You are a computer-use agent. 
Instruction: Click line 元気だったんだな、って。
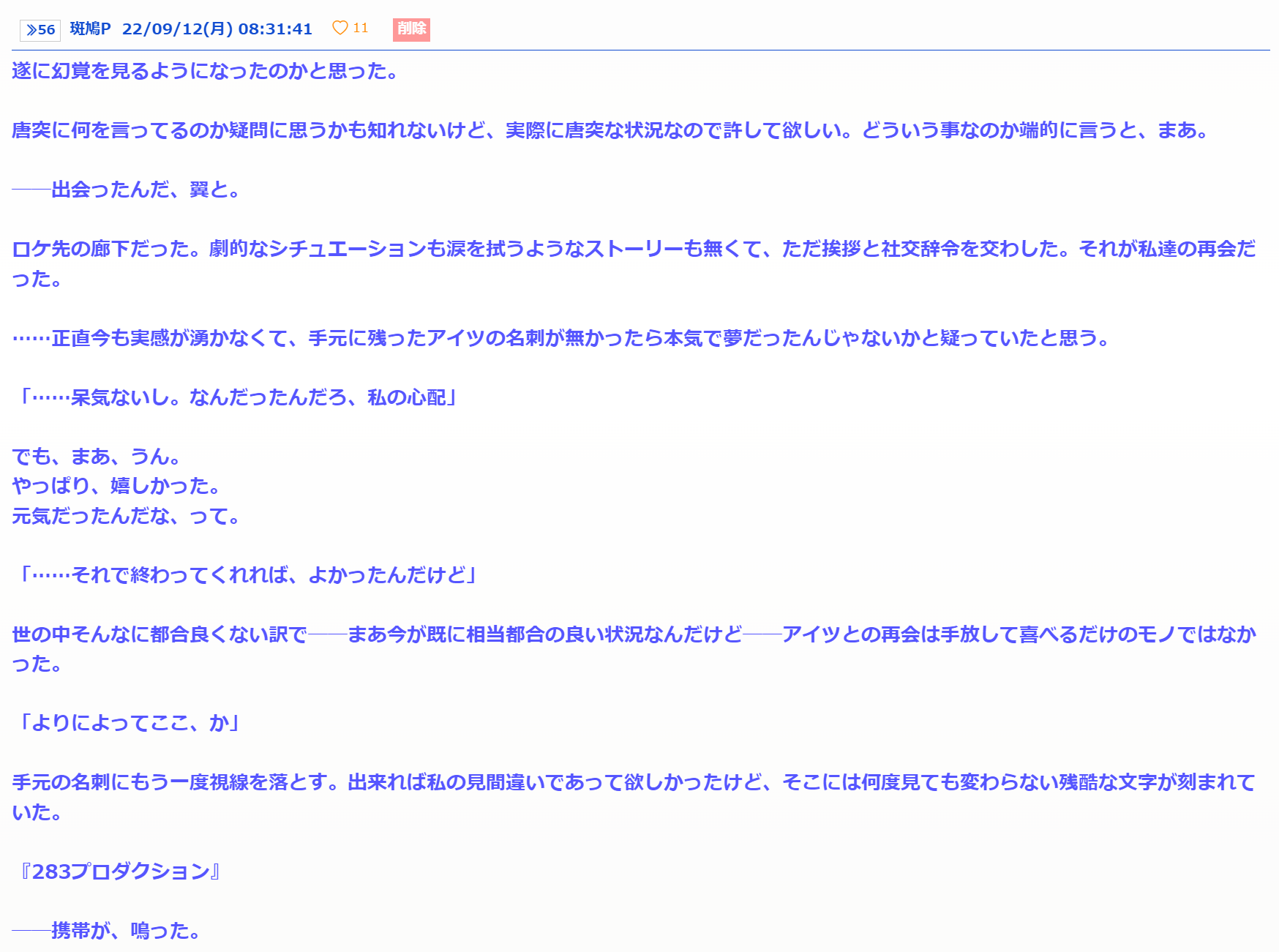tap(127, 516)
